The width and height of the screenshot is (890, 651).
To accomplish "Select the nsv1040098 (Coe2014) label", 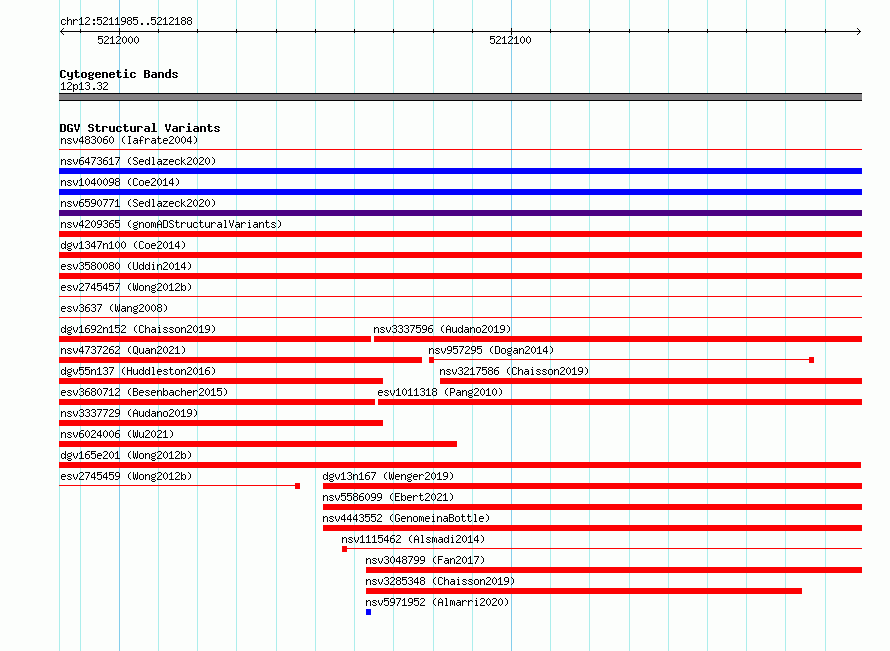I will pyautogui.click(x=120, y=182).
